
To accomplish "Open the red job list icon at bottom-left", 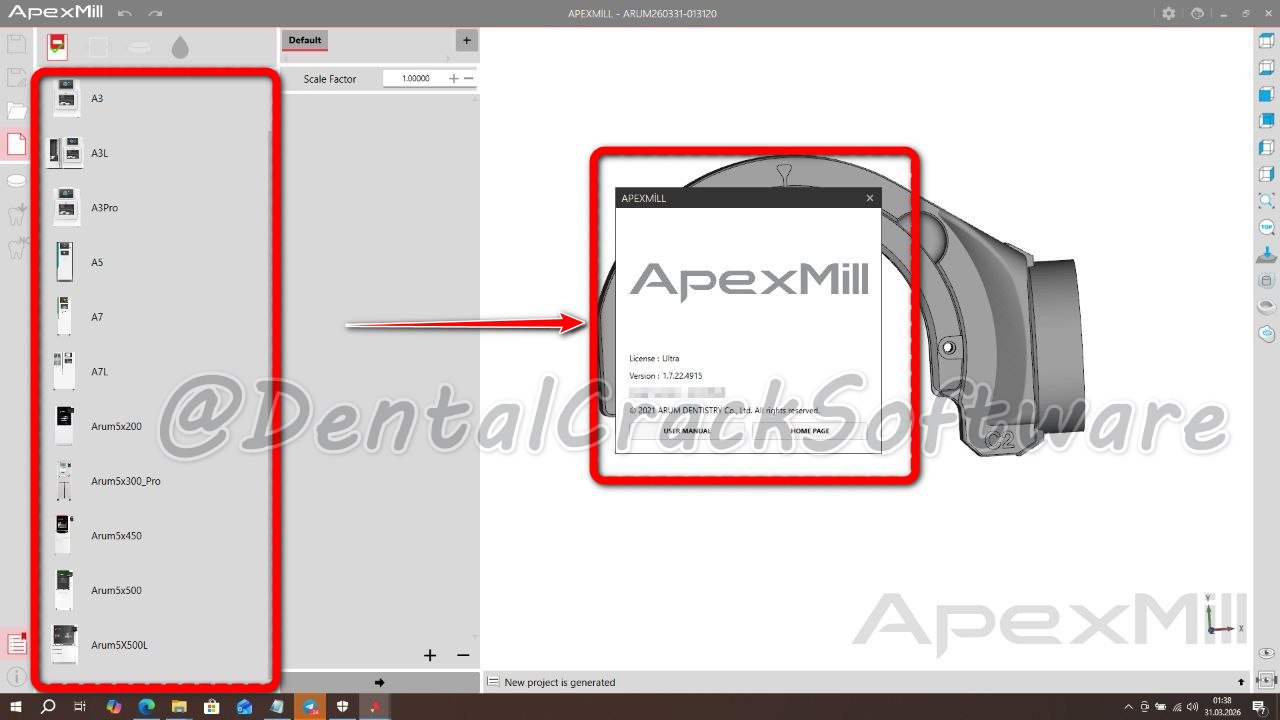I will tap(17, 643).
